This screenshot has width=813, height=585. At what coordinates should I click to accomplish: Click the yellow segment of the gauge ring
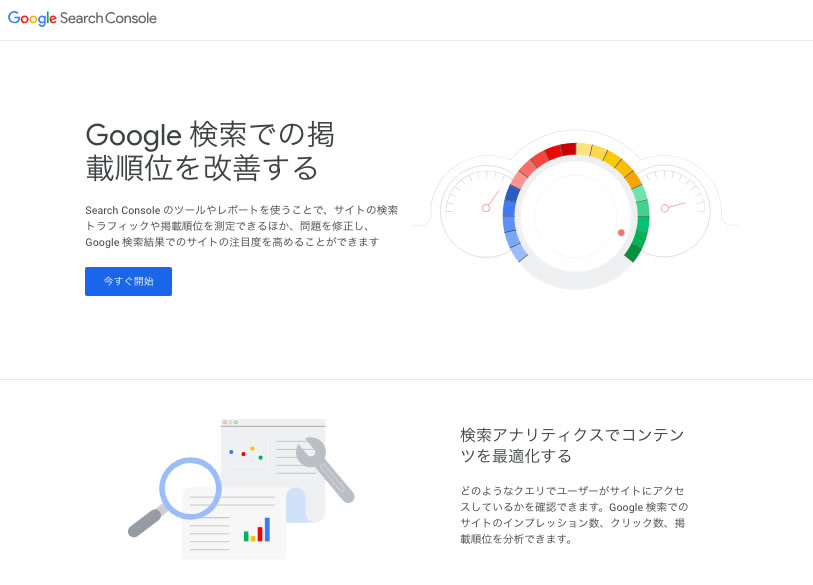(x=610, y=159)
